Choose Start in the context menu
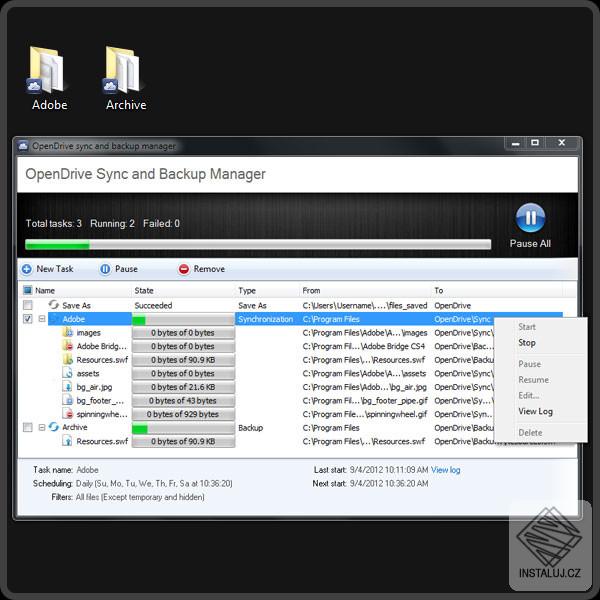 527,327
